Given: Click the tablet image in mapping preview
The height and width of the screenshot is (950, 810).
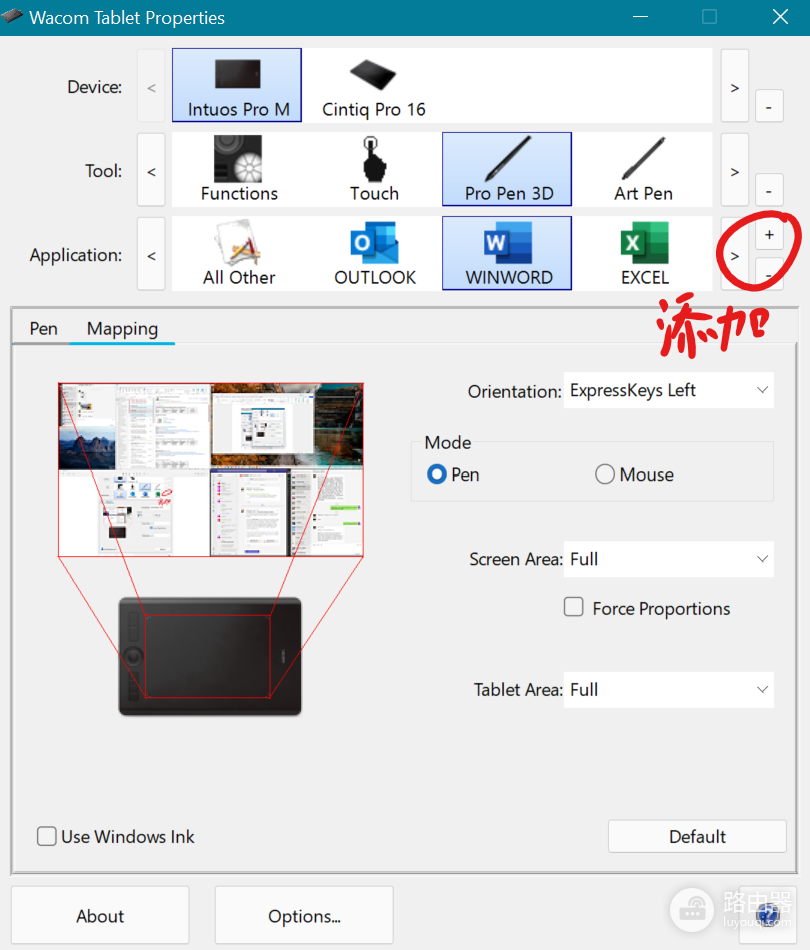Looking at the screenshot, I should pyautogui.click(x=210, y=656).
